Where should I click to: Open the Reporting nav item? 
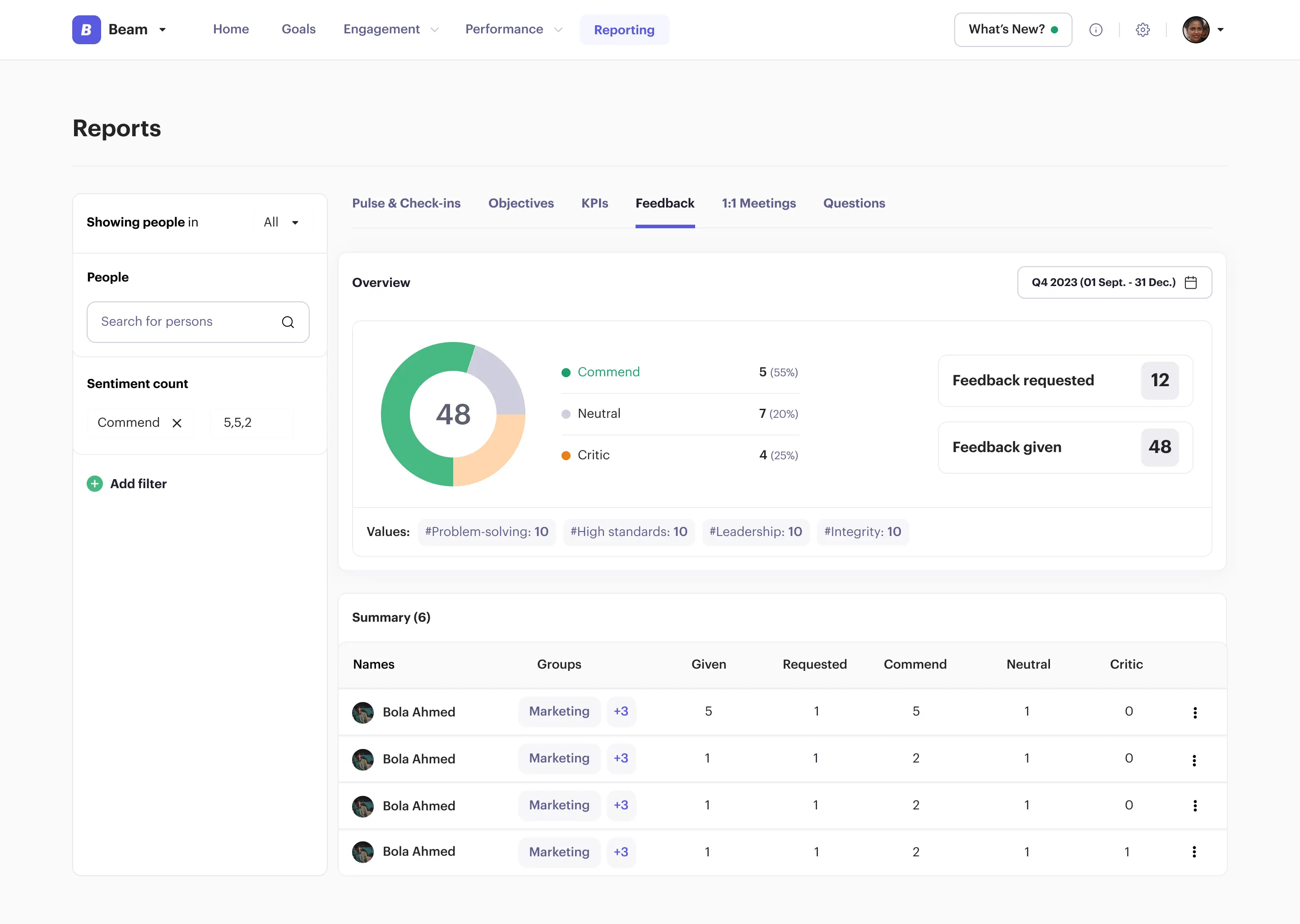tap(624, 30)
